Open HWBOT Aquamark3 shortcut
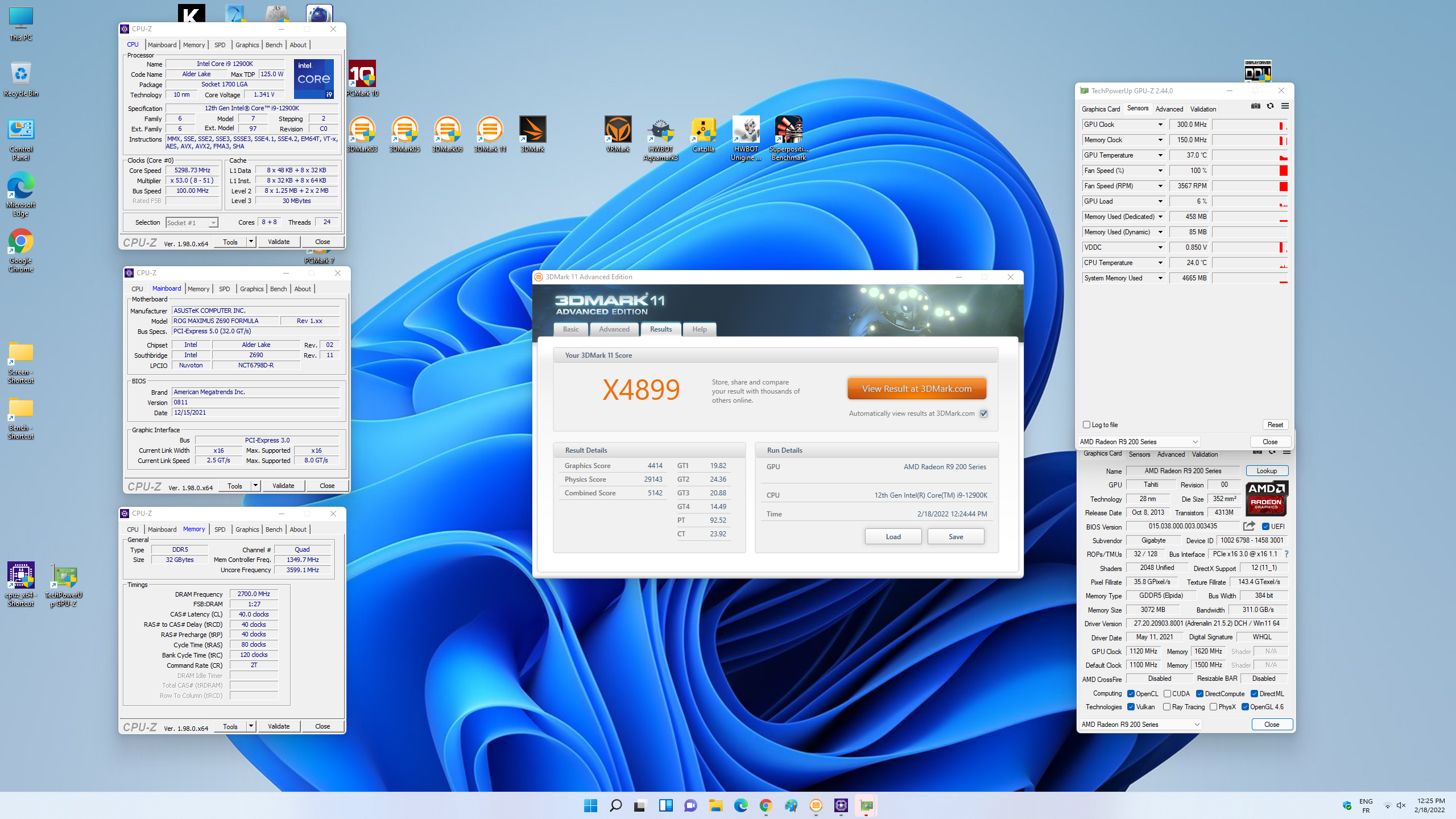This screenshot has width=1456, height=819. tap(660, 138)
